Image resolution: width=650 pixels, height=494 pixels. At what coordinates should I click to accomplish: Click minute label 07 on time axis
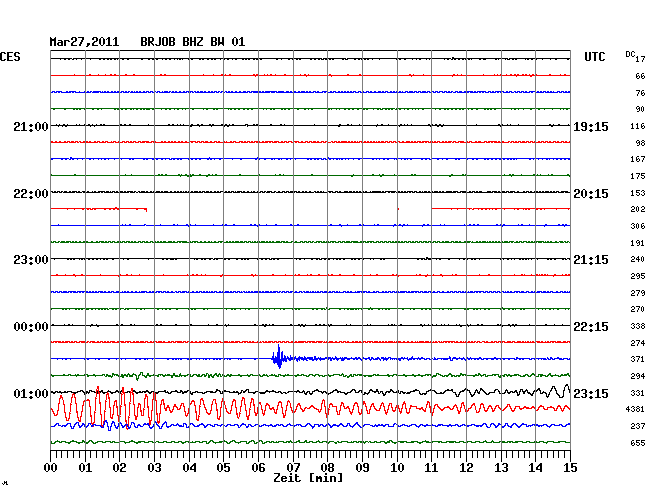pyautogui.click(x=293, y=468)
